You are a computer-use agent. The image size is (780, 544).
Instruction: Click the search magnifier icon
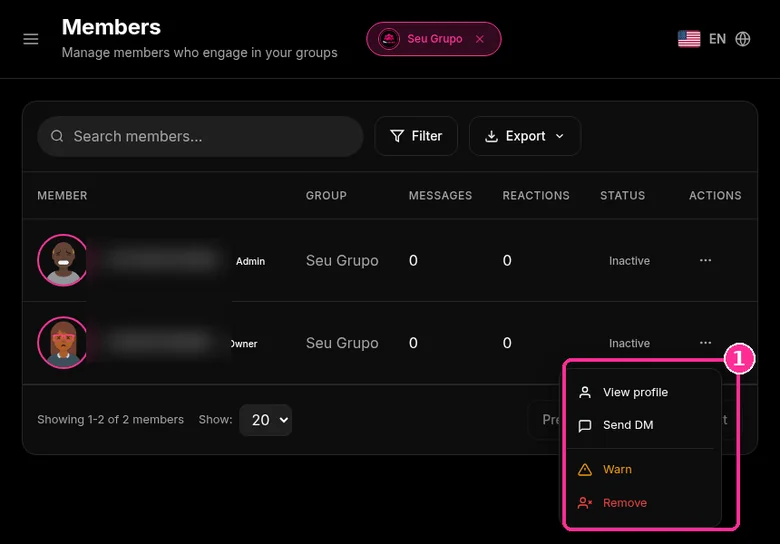tap(57, 136)
